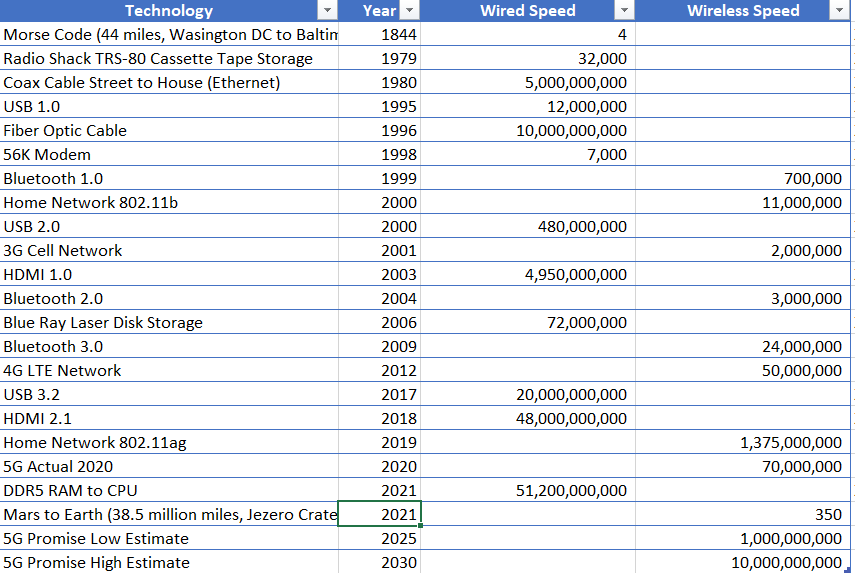Click the 2,000,000 wireless speed cell
855x573 pixels.
click(743, 250)
